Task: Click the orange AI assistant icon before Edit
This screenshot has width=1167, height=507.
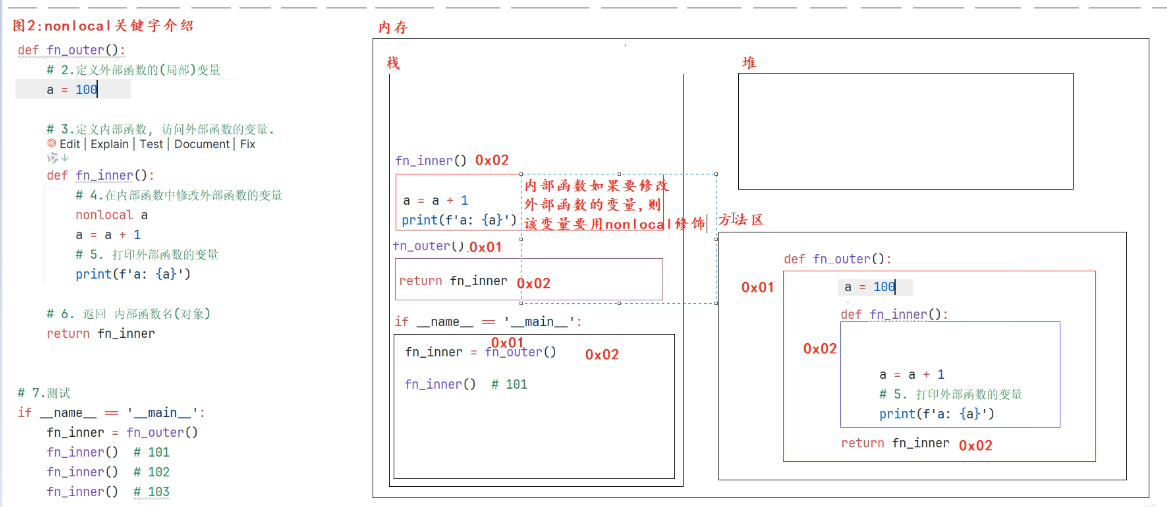Action: [52, 144]
